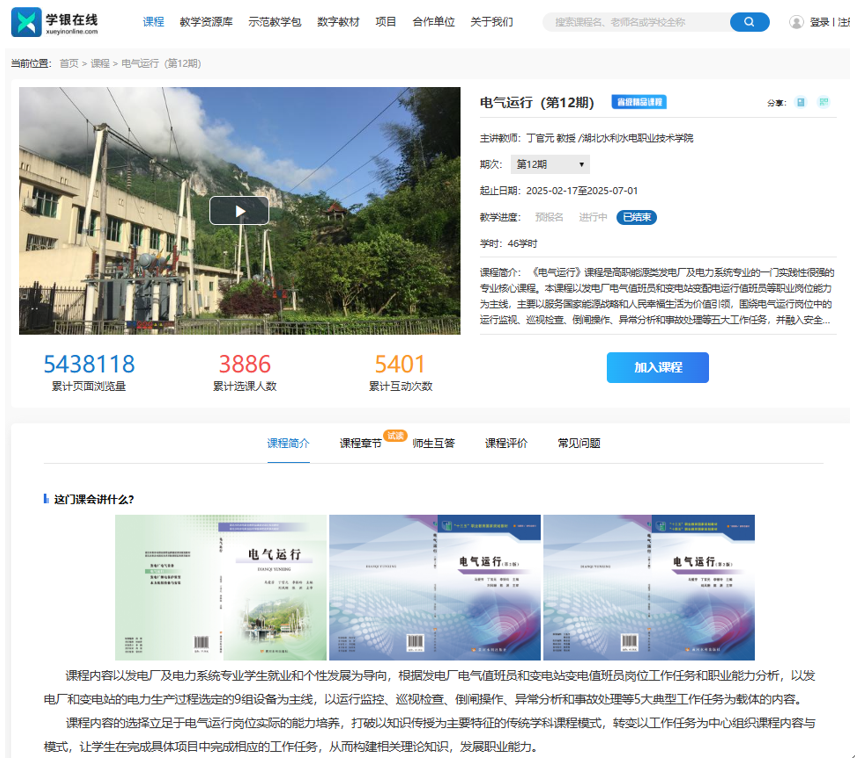Open 数字教材 in the top navigation
Viewport: 855px width, 758px height.
[x=338, y=22]
